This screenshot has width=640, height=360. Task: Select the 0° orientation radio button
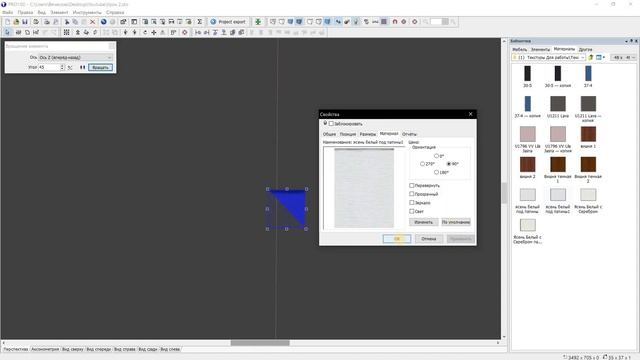436,156
